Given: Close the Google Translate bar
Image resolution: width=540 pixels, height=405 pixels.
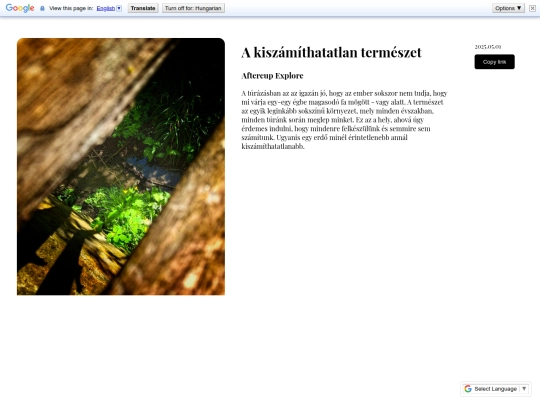Looking at the screenshot, I should tap(532, 8).
